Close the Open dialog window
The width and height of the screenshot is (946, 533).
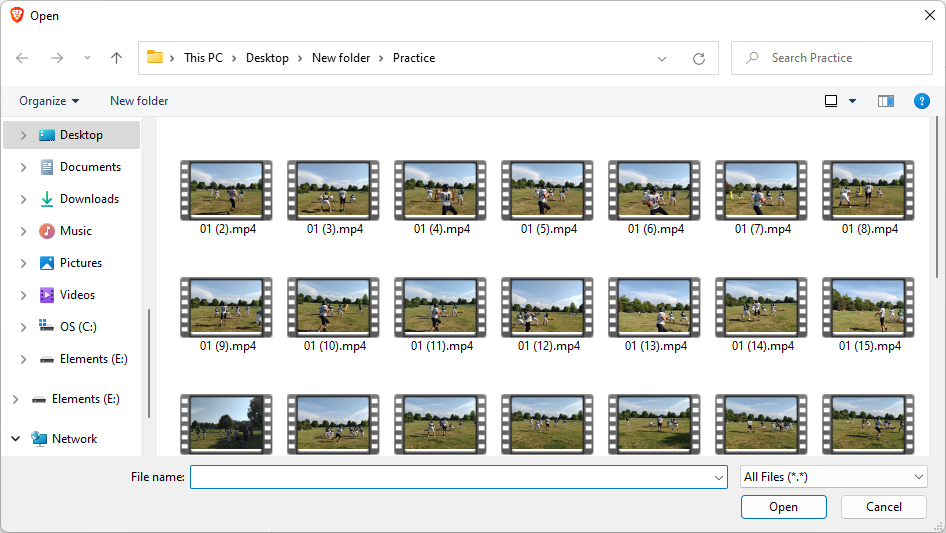click(930, 15)
